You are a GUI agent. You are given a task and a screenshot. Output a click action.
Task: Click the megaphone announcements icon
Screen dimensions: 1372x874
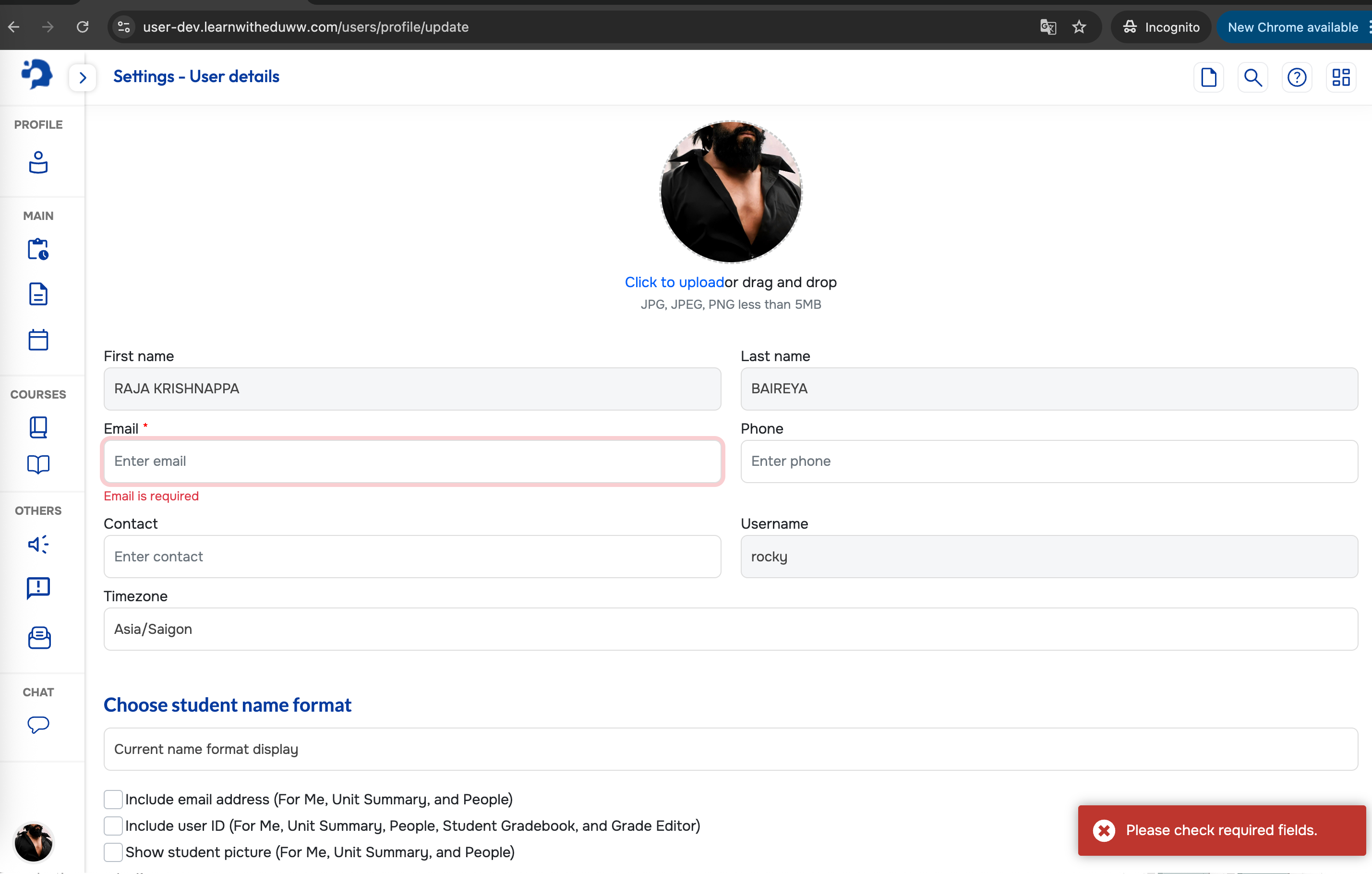coord(38,544)
